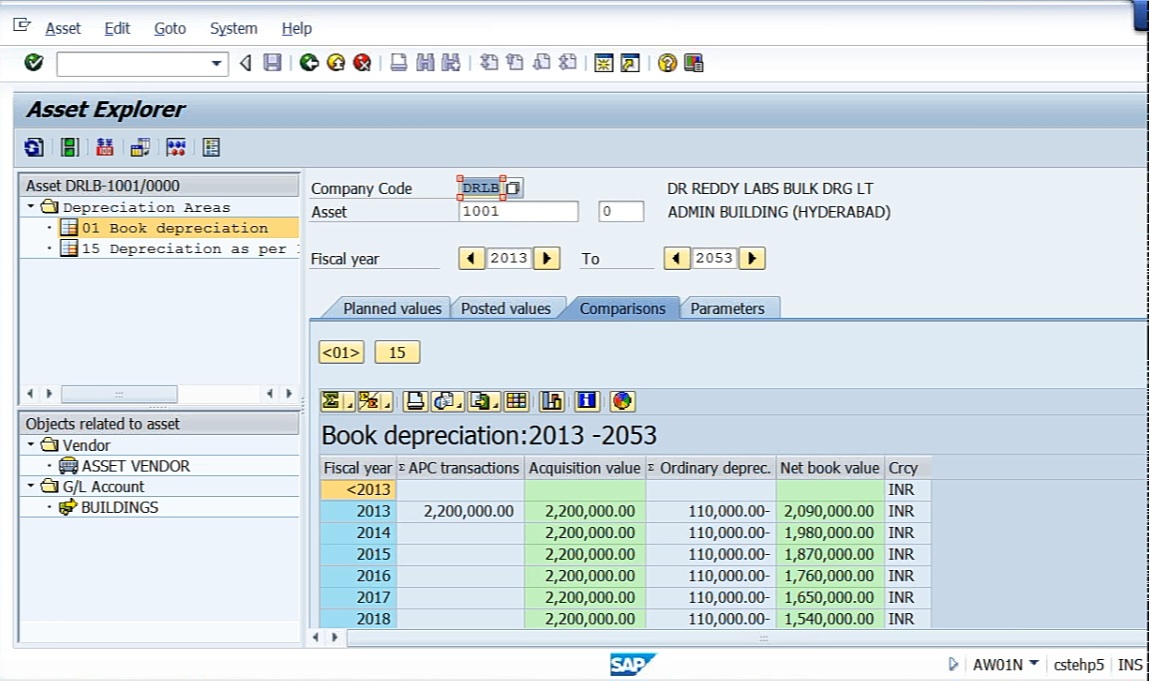This screenshot has width=1149, height=681.
Task: Collapse the Depreciation Areas folder
Action: [31, 207]
